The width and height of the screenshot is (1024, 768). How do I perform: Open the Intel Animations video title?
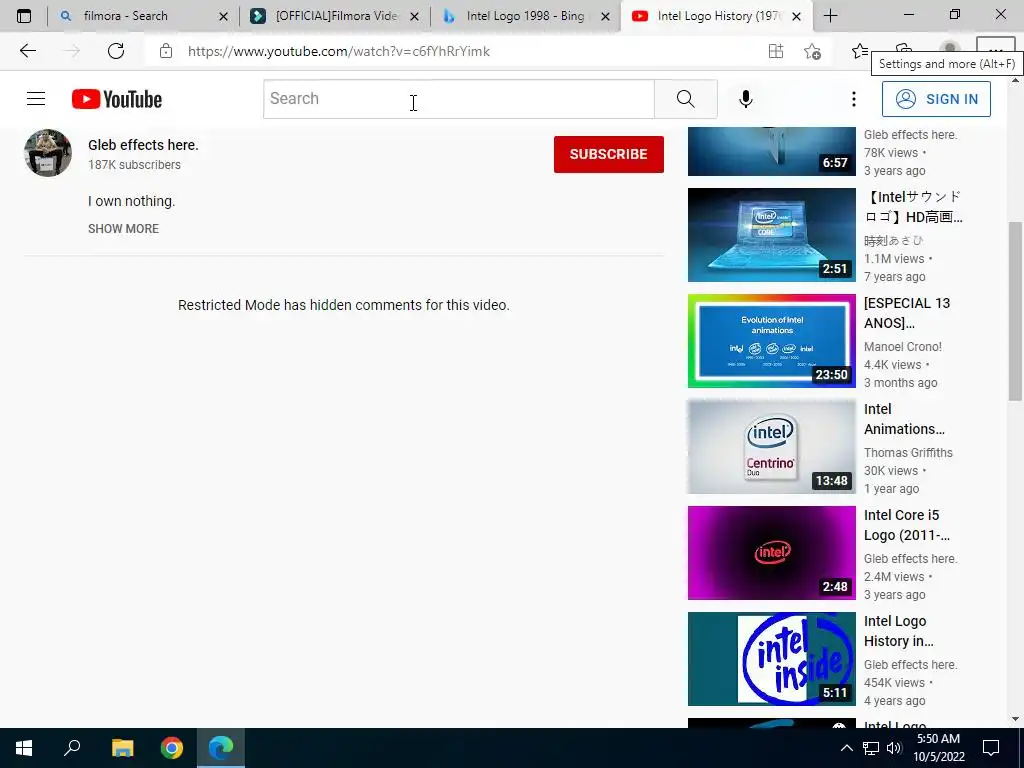click(x=904, y=419)
